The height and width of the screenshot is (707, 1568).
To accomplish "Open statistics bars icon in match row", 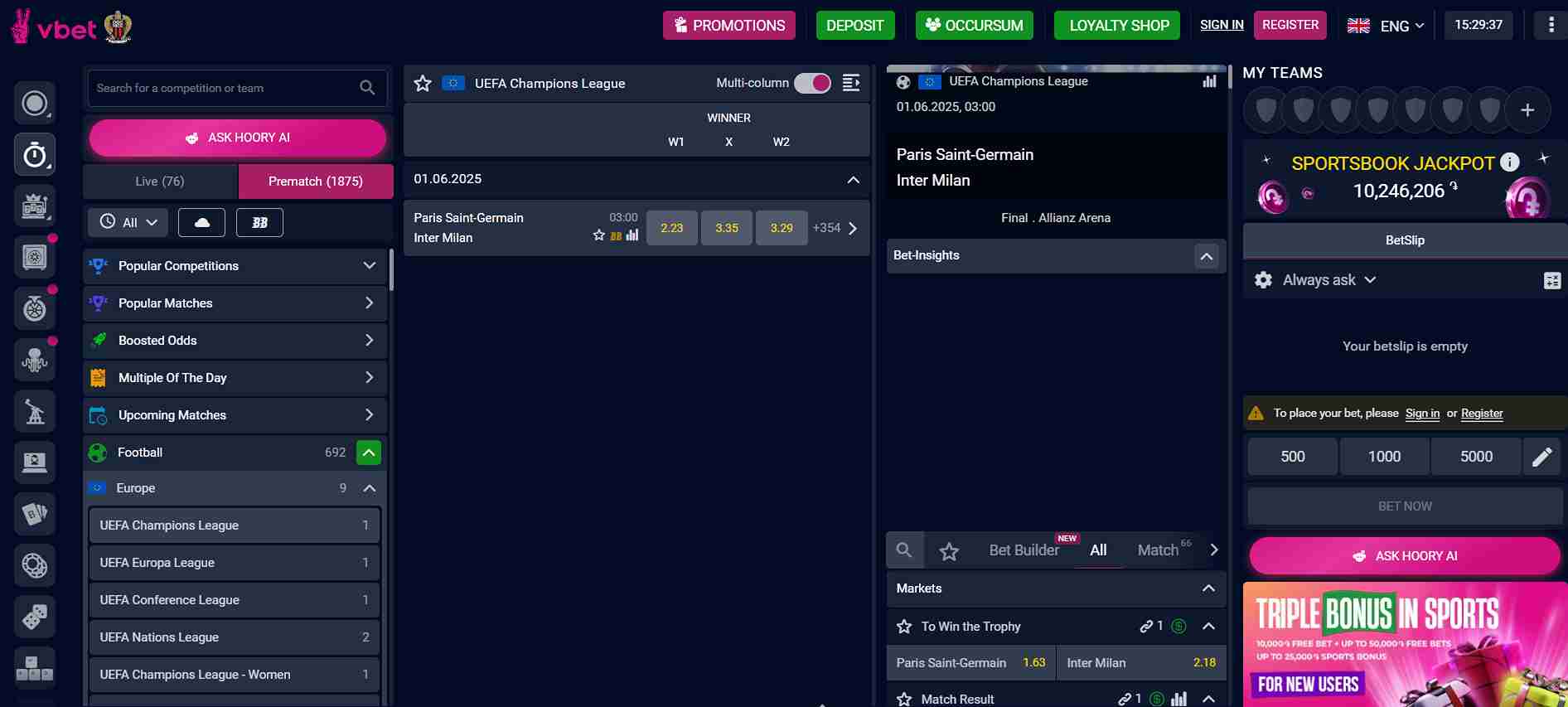I will click(x=632, y=235).
